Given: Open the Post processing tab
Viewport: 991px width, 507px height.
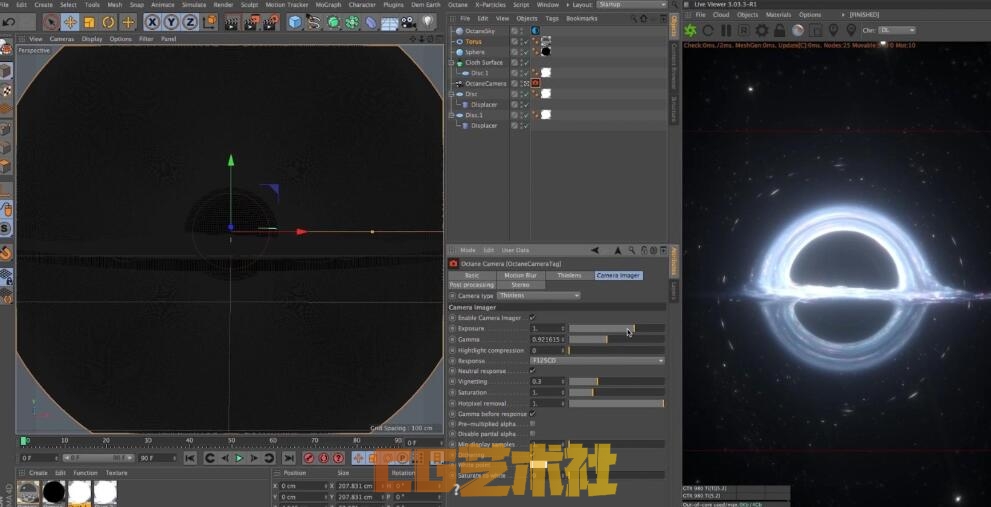Looking at the screenshot, I should [x=472, y=285].
